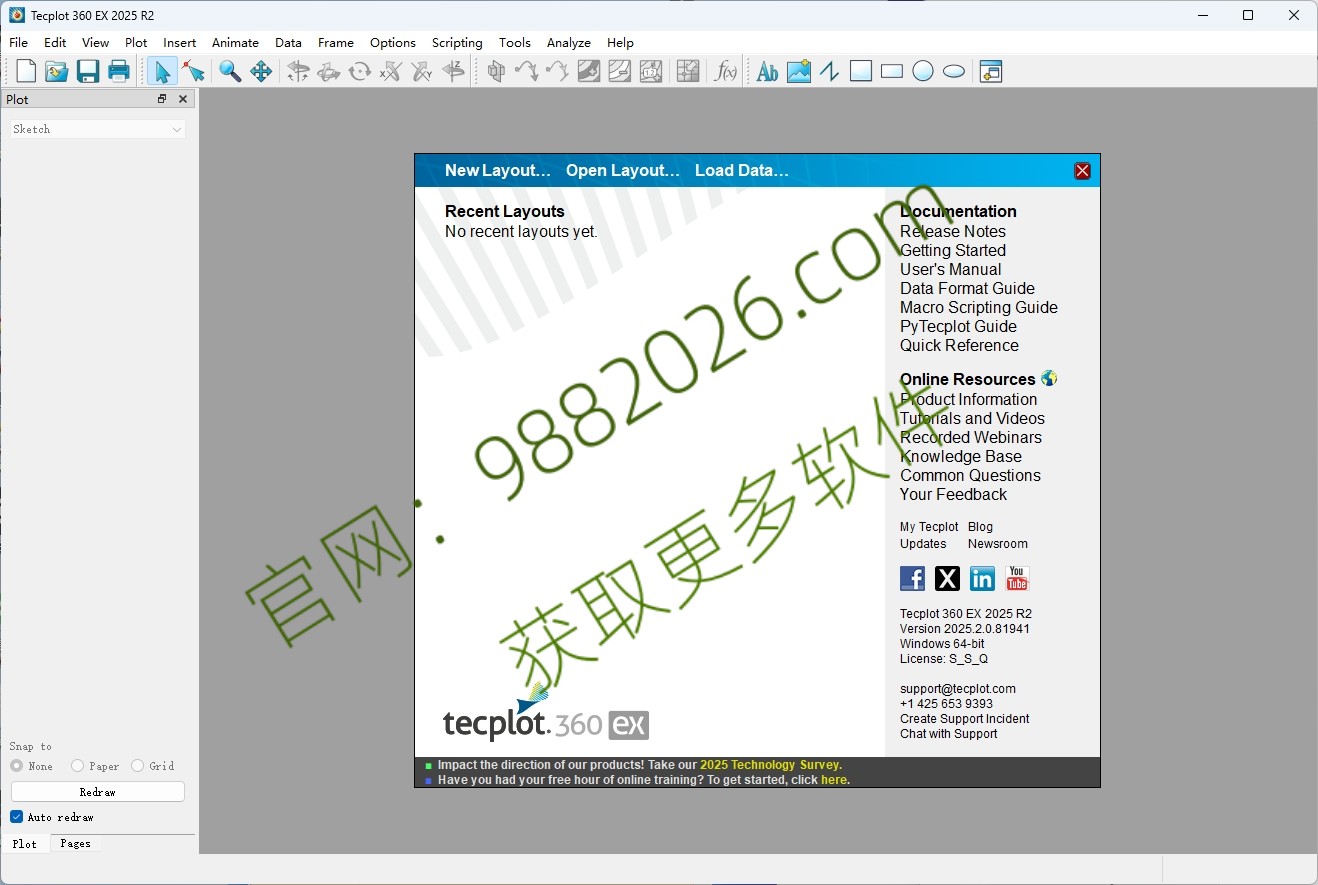Image resolution: width=1318 pixels, height=885 pixels.
Task: Open the Sketch plot type dropdown
Action: (x=98, y=129)
